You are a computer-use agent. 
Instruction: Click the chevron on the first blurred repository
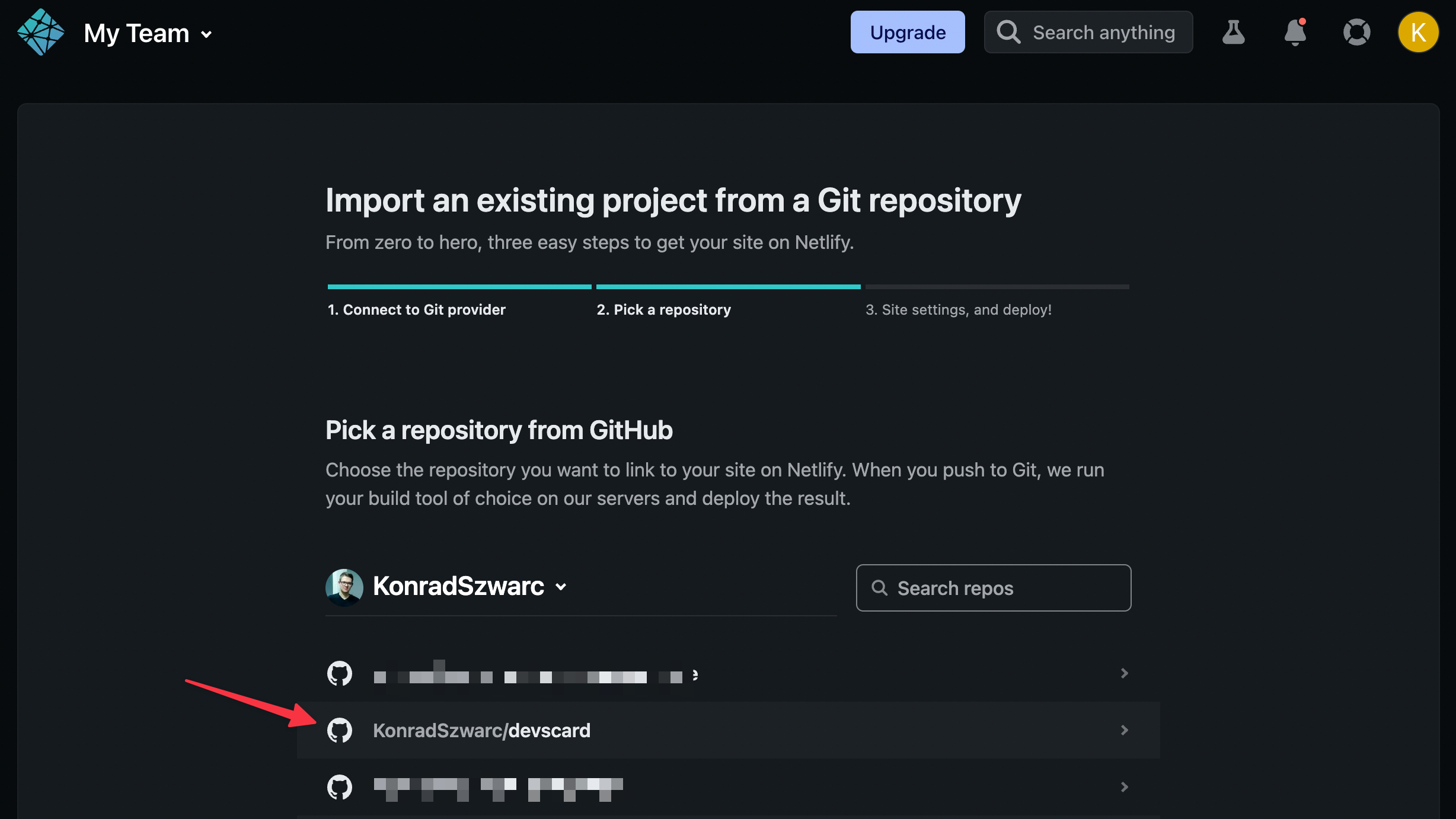point(1124,673)
